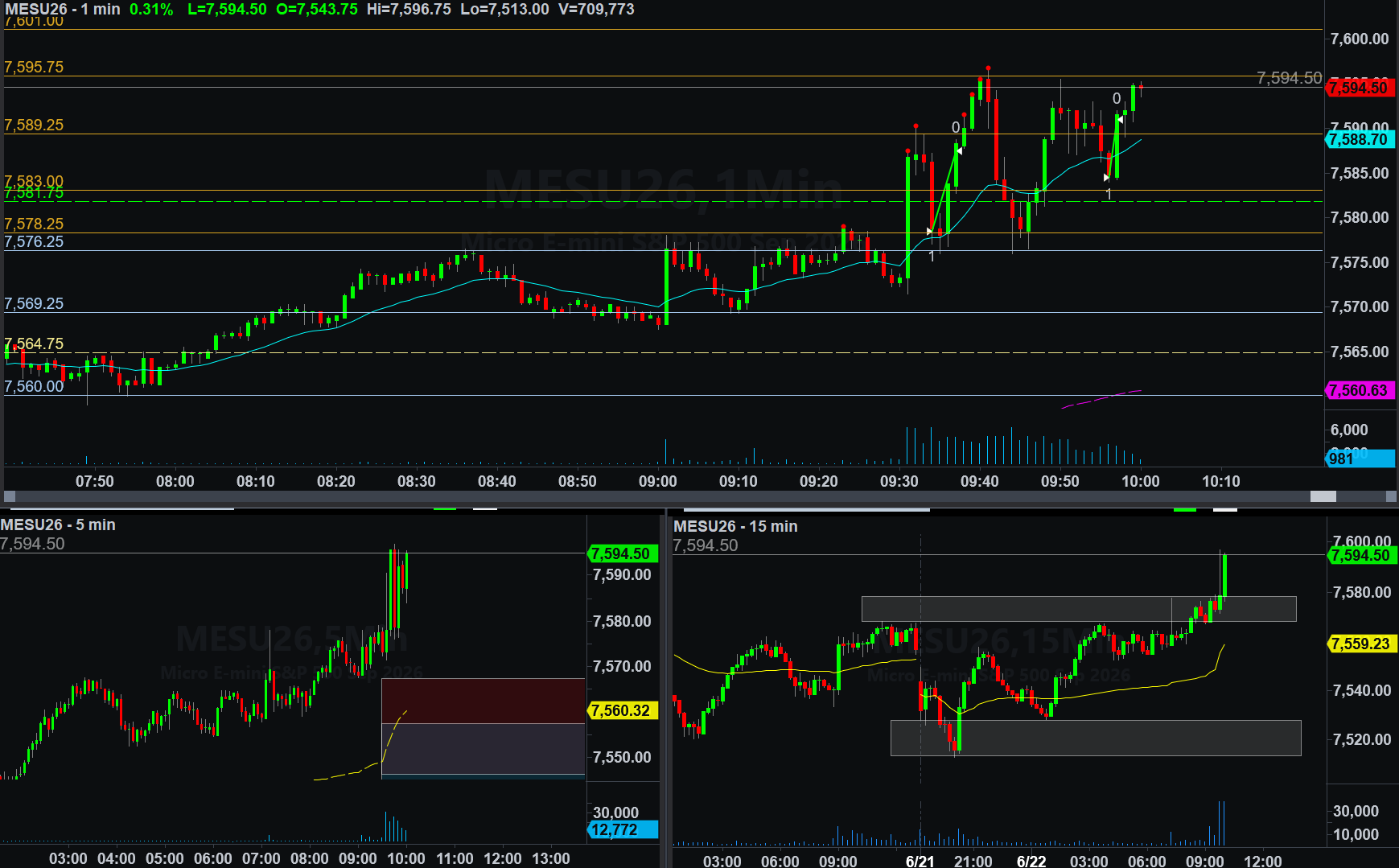Click the cyan 7,588.70 moving average badge
Viewport: 1399px width, 868px height.
(x=1359, y=139)
